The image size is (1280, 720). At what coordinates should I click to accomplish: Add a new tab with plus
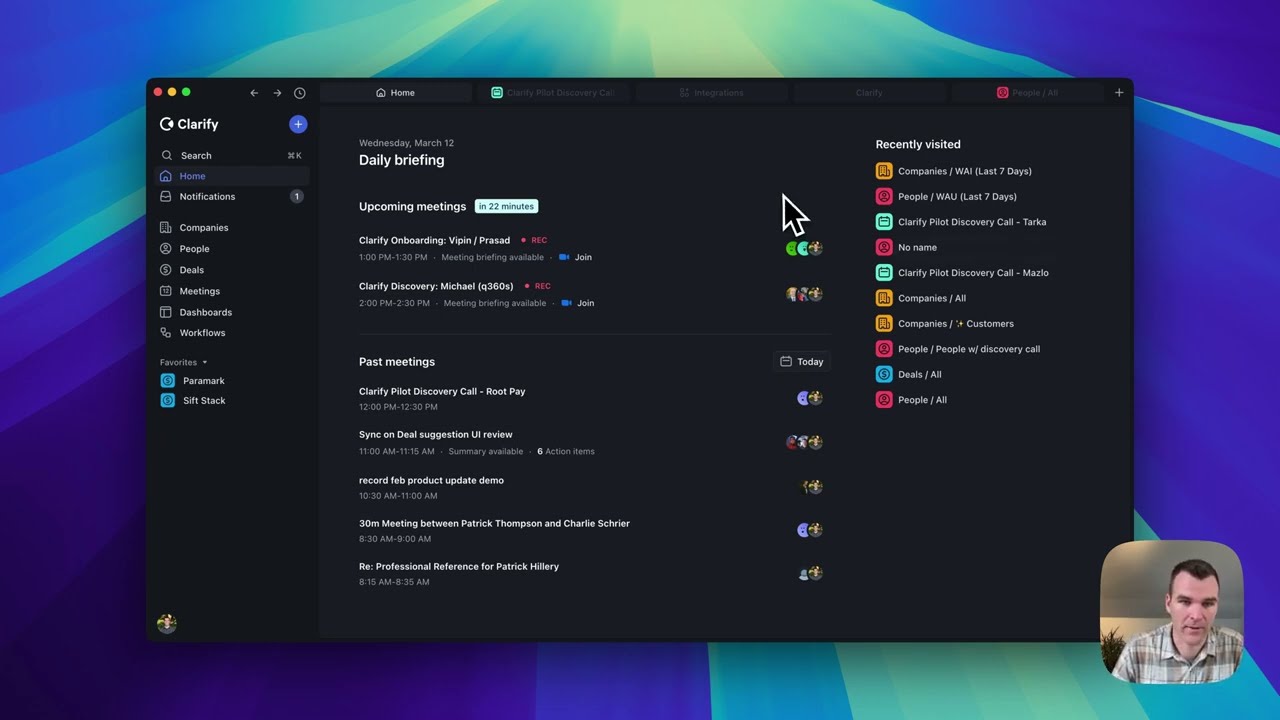[x=1119, y=93]
